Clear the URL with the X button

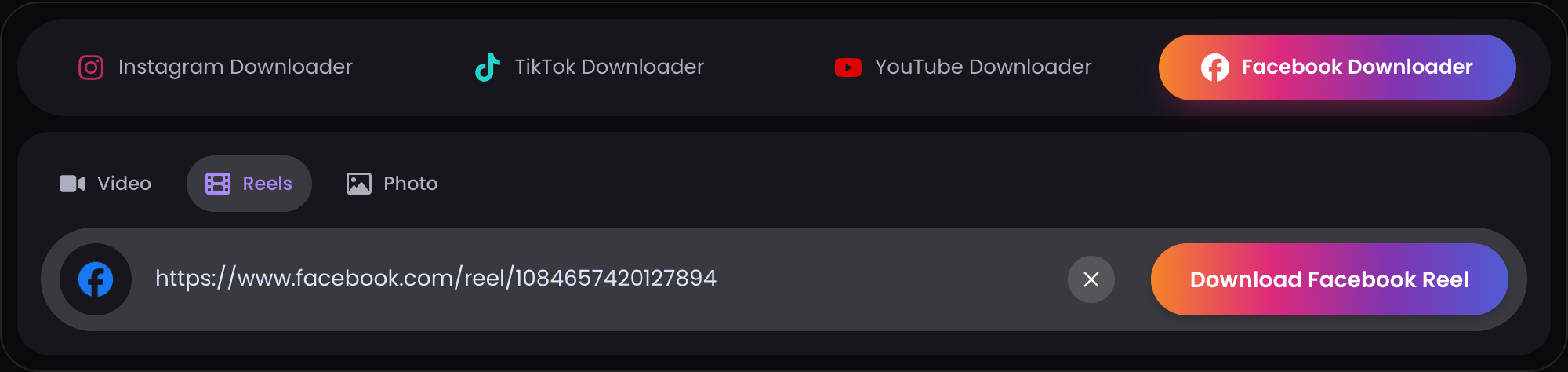[x=1091, y=279]
